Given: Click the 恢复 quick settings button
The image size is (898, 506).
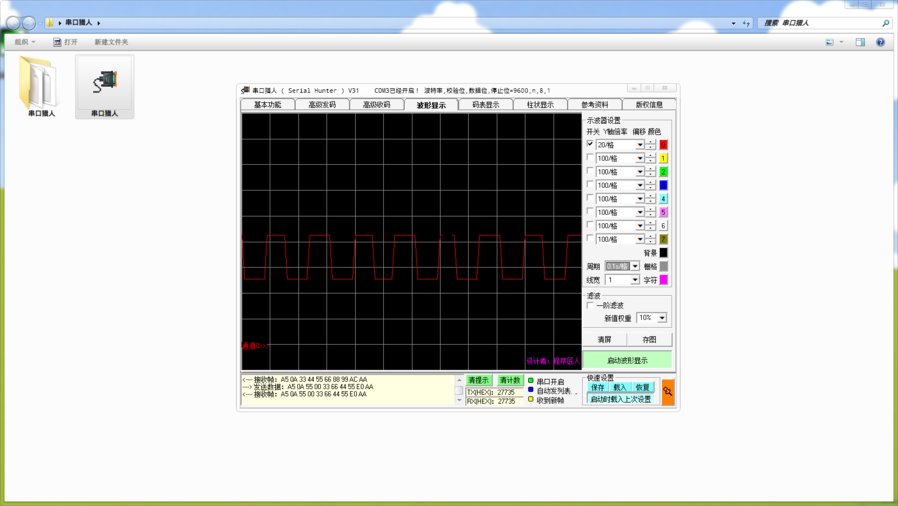Looking at the screenshot, I should 642,388.
